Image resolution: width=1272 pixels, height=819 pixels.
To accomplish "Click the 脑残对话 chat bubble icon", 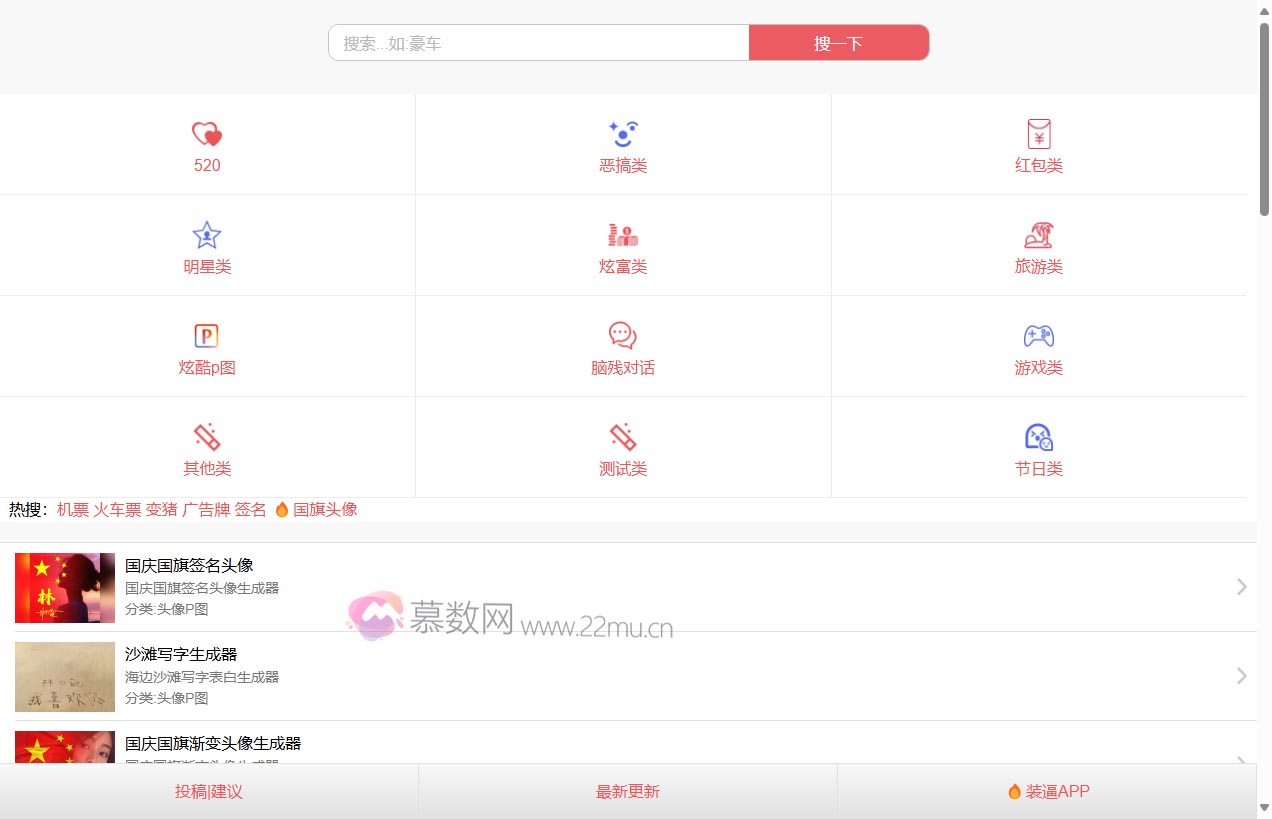I will tap(623, 336).
